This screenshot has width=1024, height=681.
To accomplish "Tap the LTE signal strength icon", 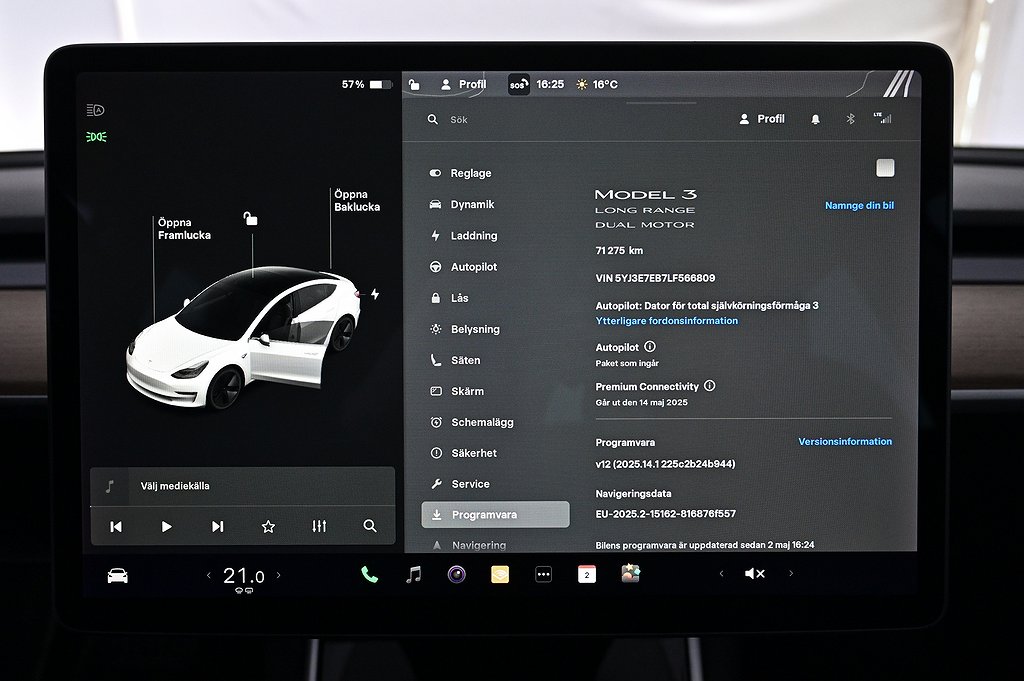I will coord(882,118).
